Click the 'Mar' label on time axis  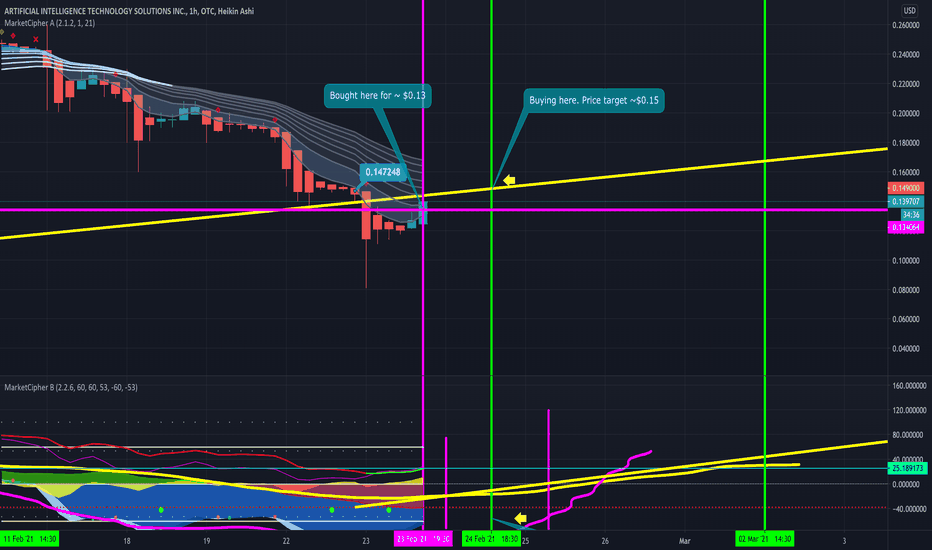pos(685,541)
